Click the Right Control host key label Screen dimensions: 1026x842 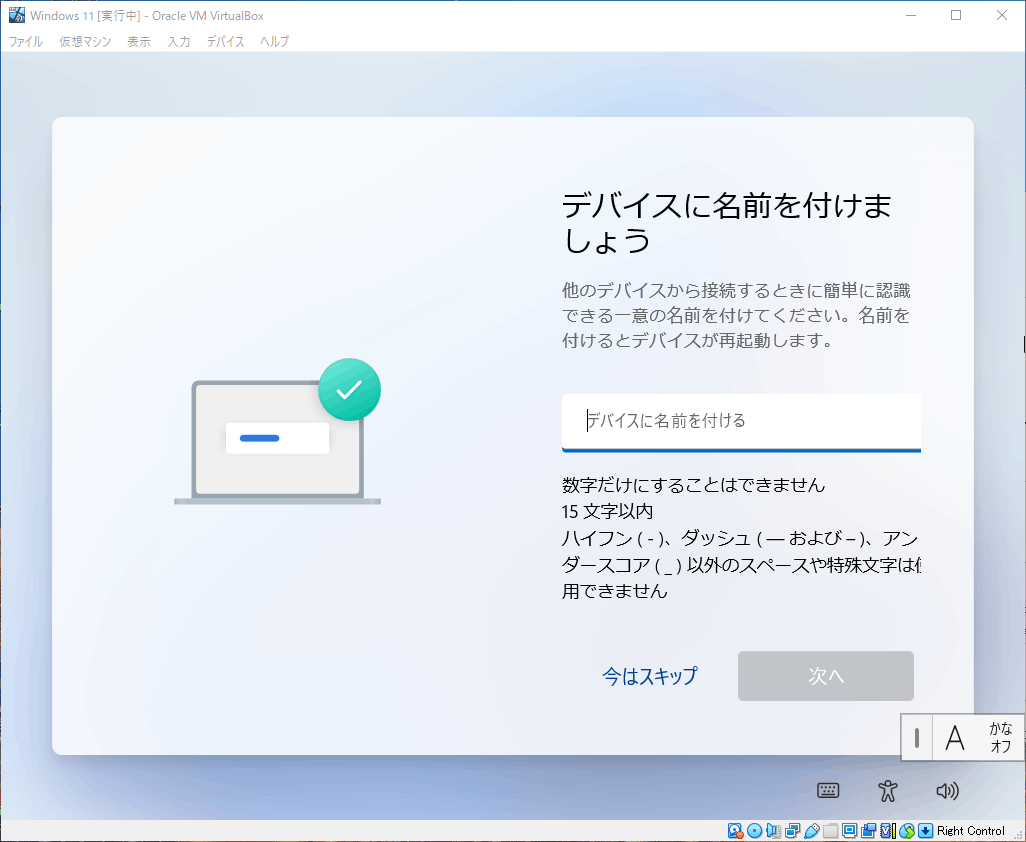point(970,831)
